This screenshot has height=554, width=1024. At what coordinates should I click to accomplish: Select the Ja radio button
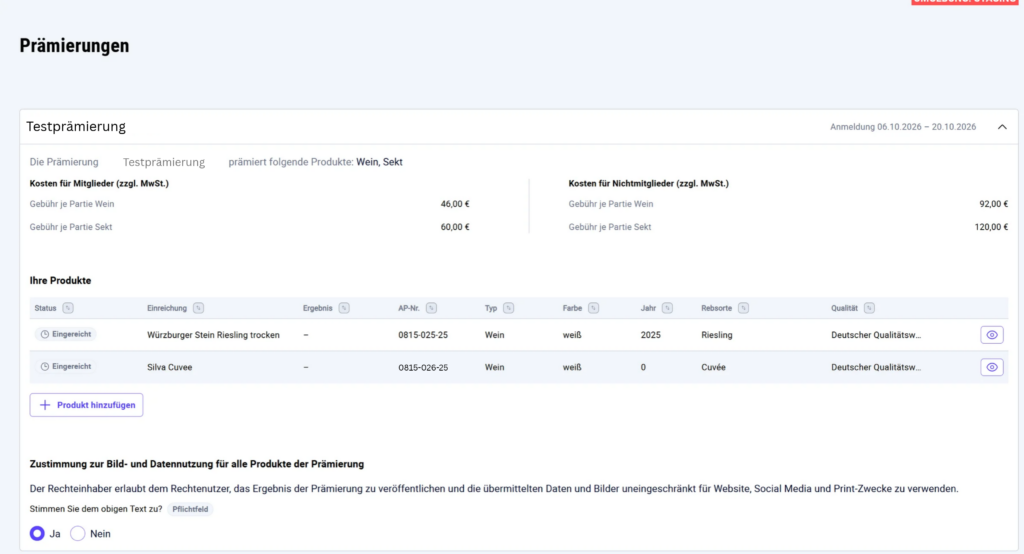point(37,534)
